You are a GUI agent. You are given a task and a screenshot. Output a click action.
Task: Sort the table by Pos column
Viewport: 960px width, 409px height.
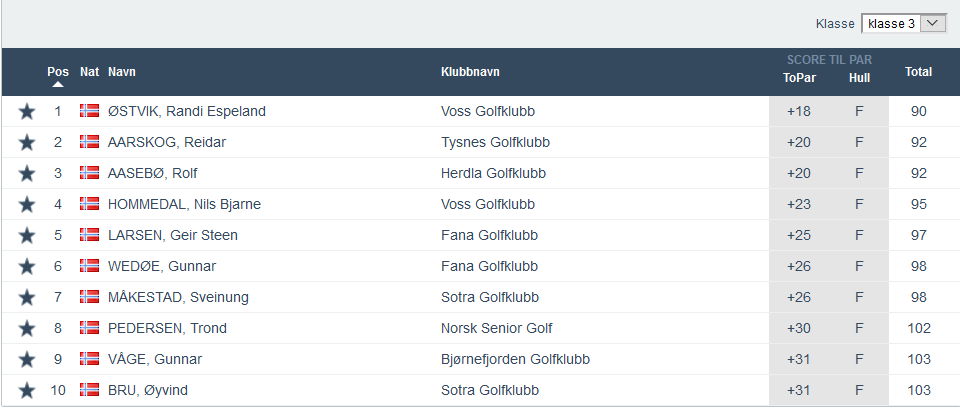58,72
